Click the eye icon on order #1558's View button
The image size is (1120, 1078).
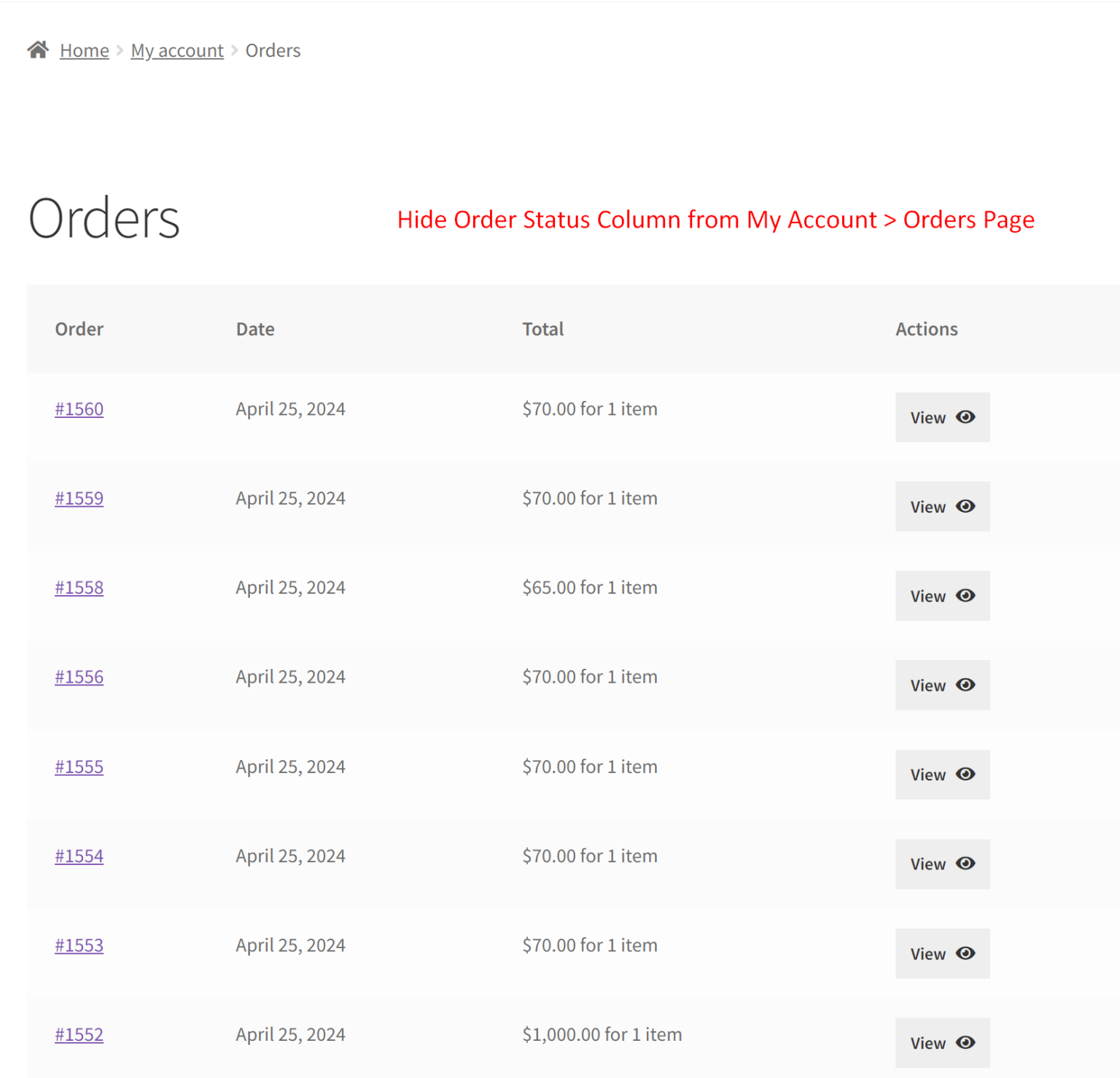[965, 596]
